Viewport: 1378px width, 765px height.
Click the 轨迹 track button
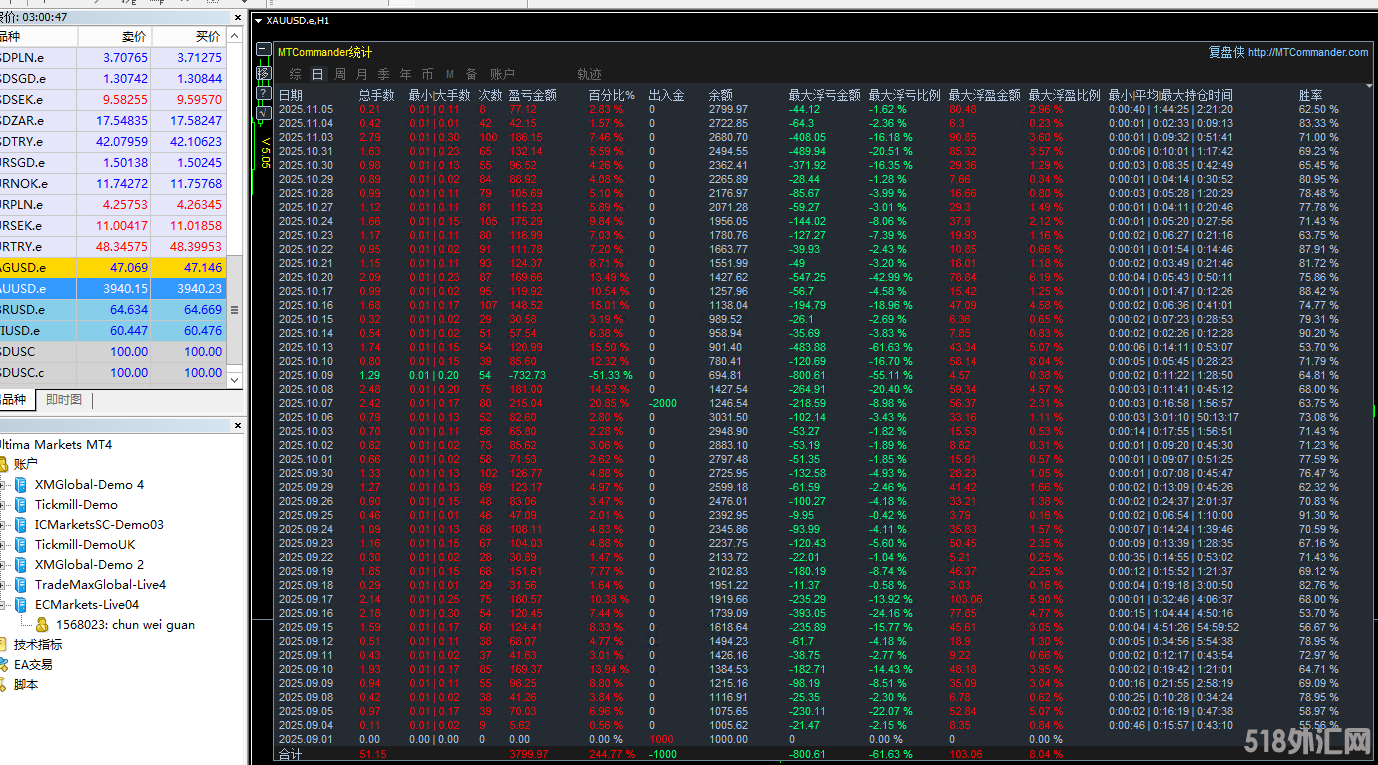click(589, 74)
